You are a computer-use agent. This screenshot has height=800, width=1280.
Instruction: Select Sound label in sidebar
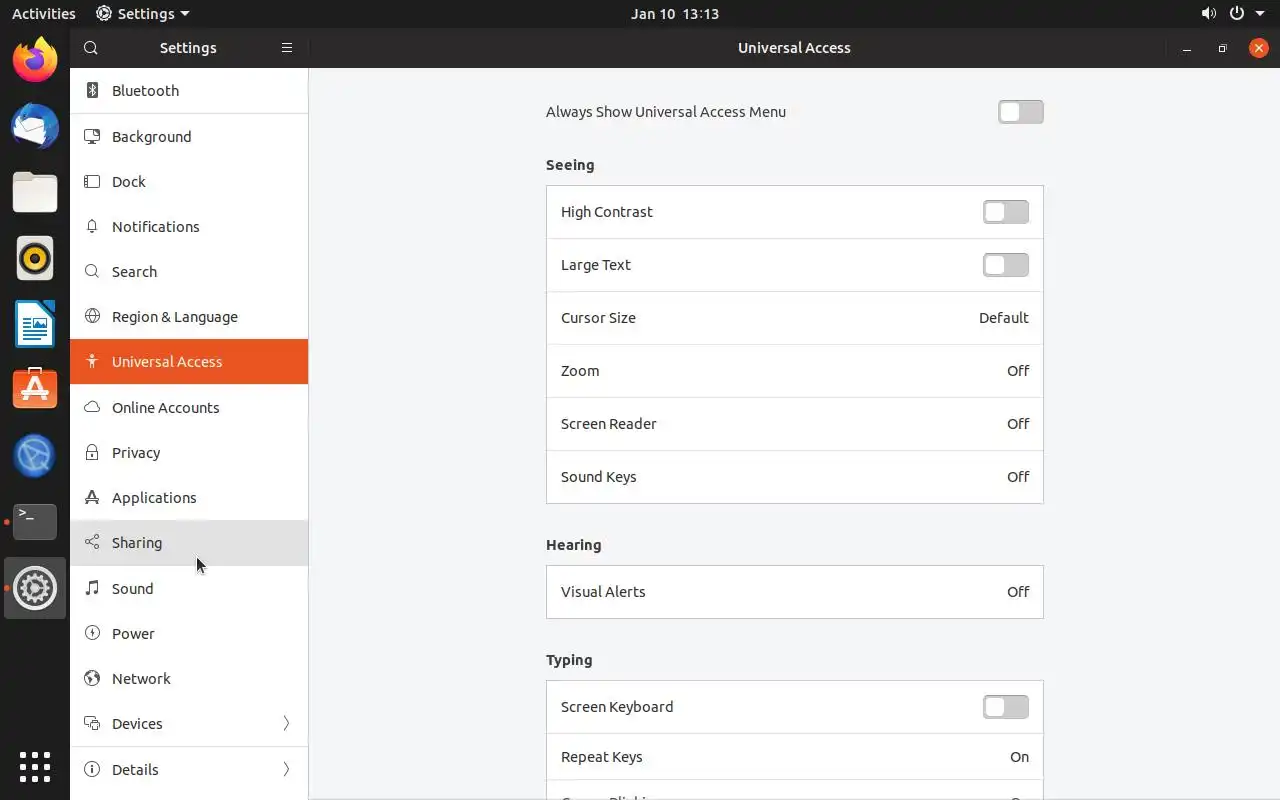(132, 588)
